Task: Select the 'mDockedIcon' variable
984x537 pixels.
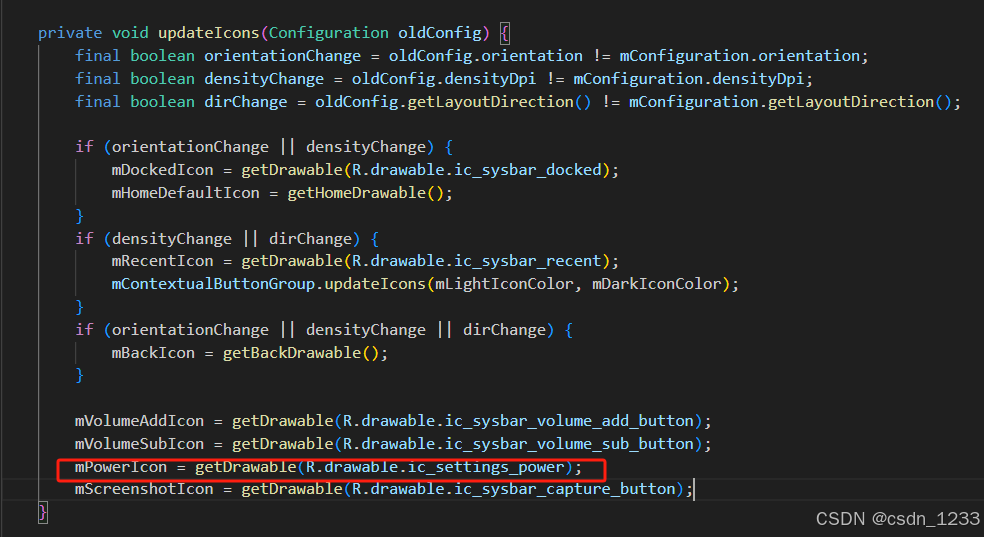Action: pos(162,170)
